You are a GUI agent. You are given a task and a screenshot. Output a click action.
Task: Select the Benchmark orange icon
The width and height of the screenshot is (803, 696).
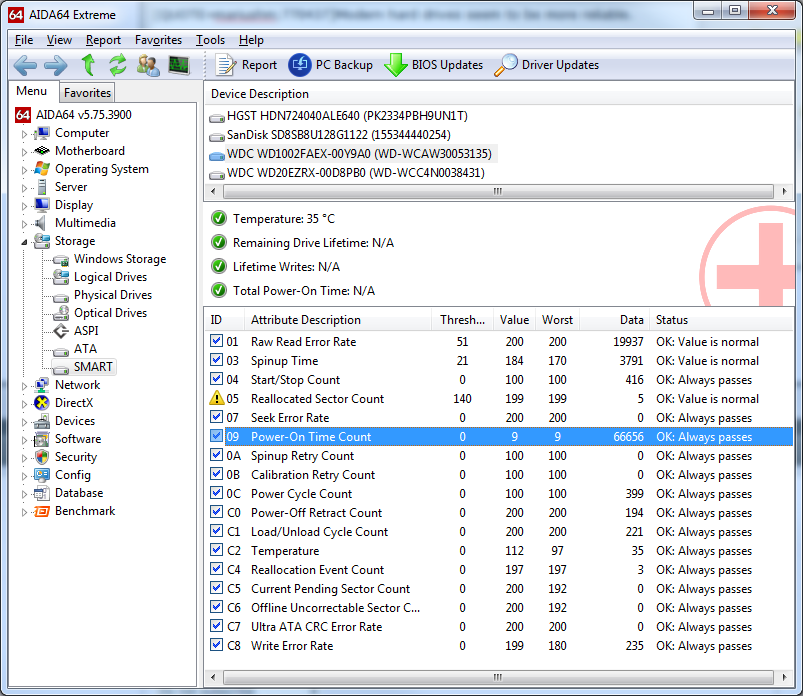[x=41, y=511]
